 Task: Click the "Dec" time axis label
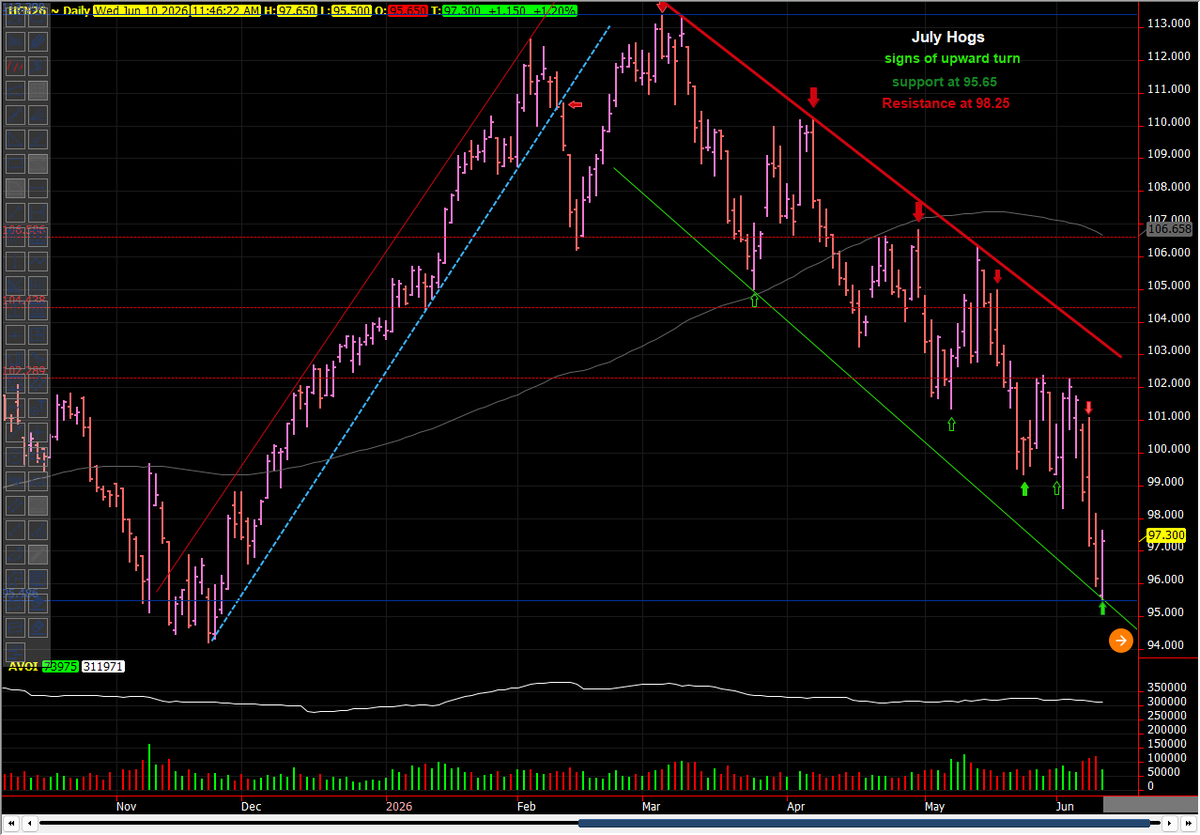[x=252, y=805]
